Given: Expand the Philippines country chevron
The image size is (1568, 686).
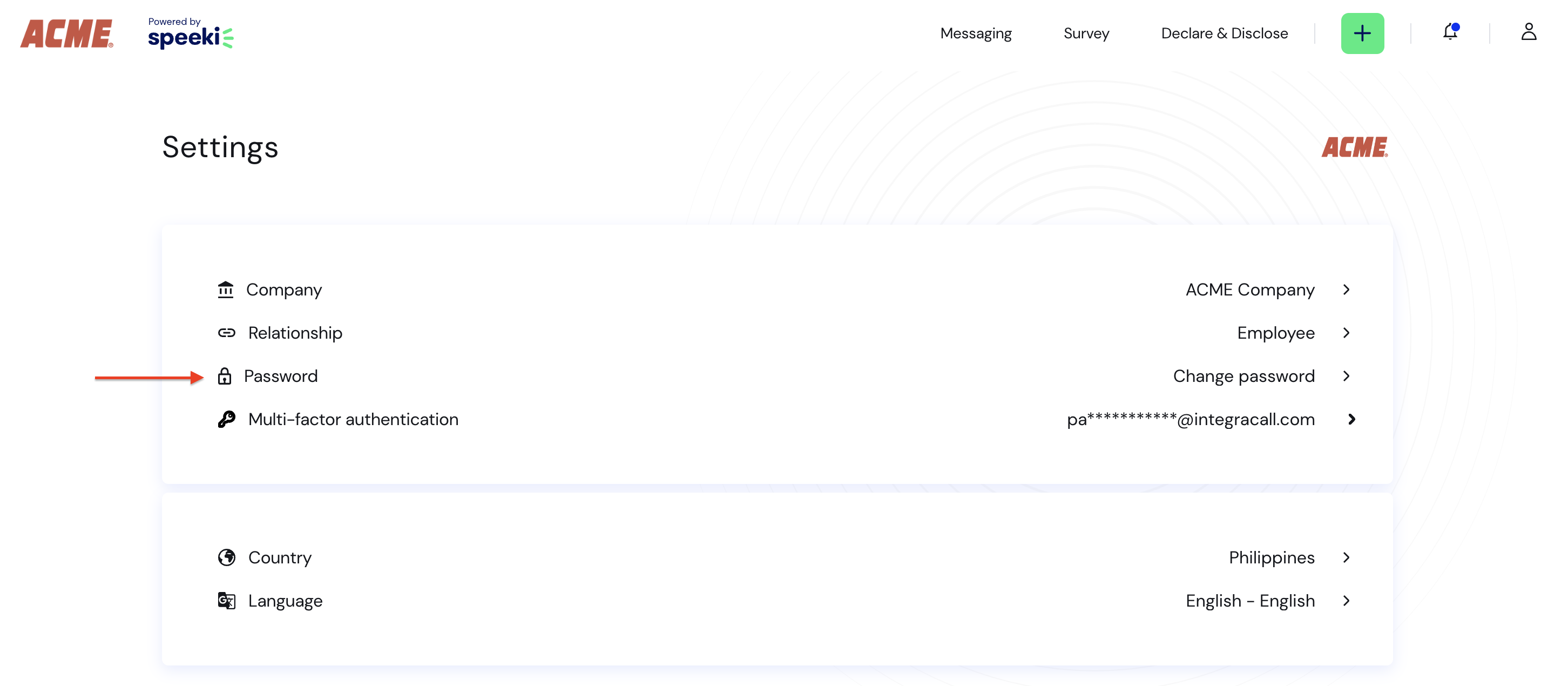Looking at the screenshot, I should pos(1346,557).
